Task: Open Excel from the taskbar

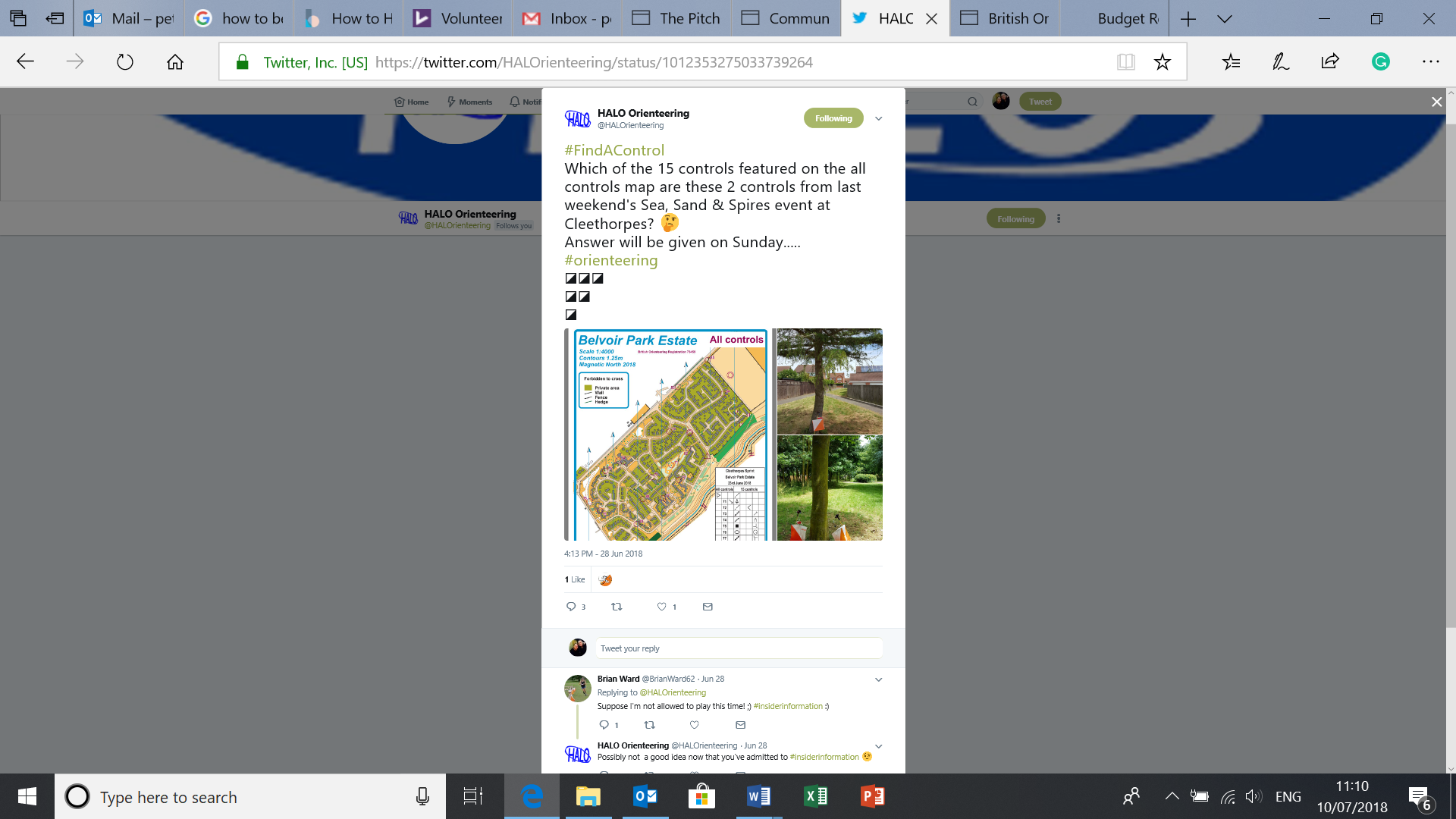Action: 815,796
